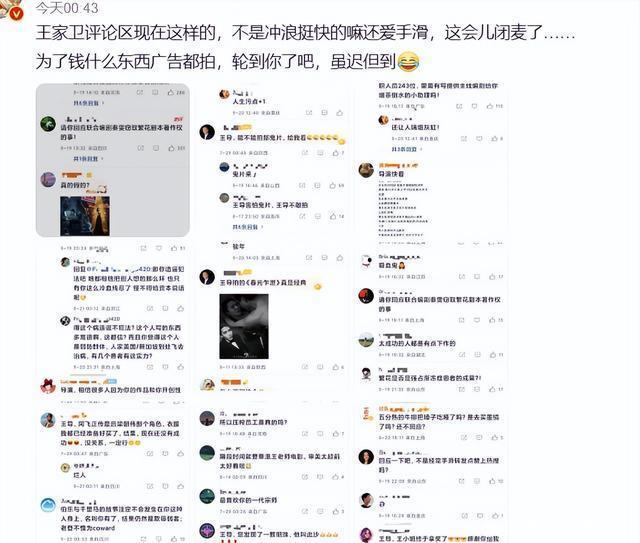This screenshot has height=543, width=640.
Task: Click the comment icon on 人生污点+1 row
Action: 324,113
